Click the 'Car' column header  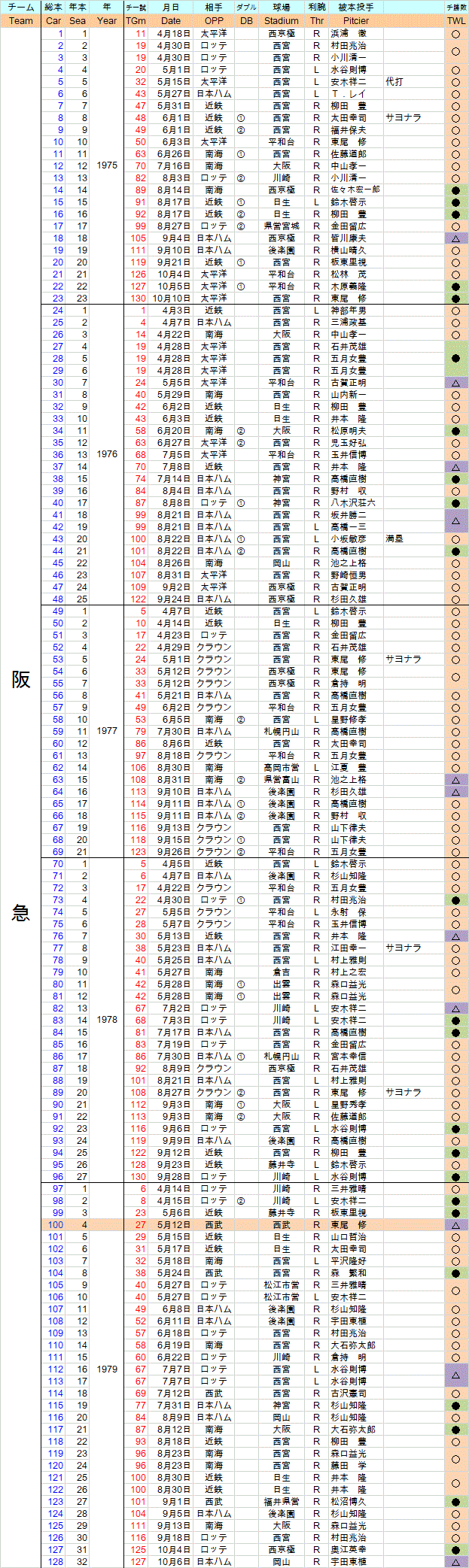(53, 21)
